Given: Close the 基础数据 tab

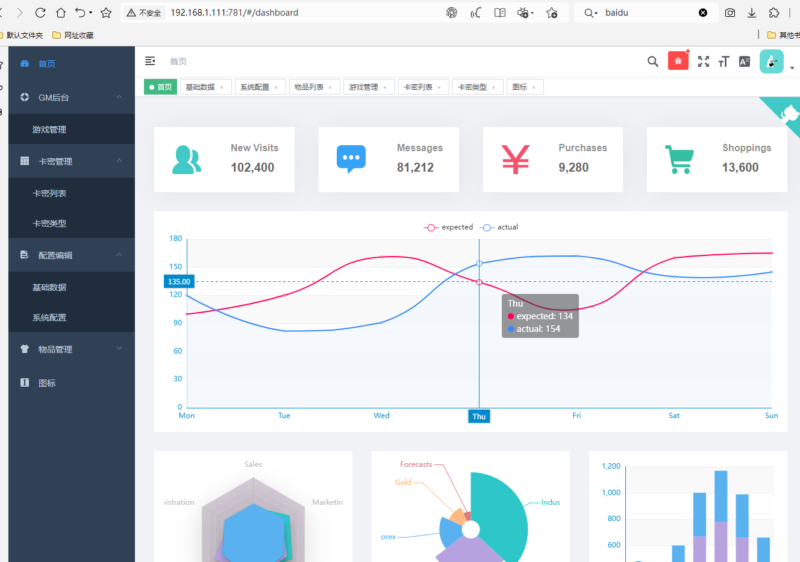Looking at the screenshot, I should pos(222,87).
